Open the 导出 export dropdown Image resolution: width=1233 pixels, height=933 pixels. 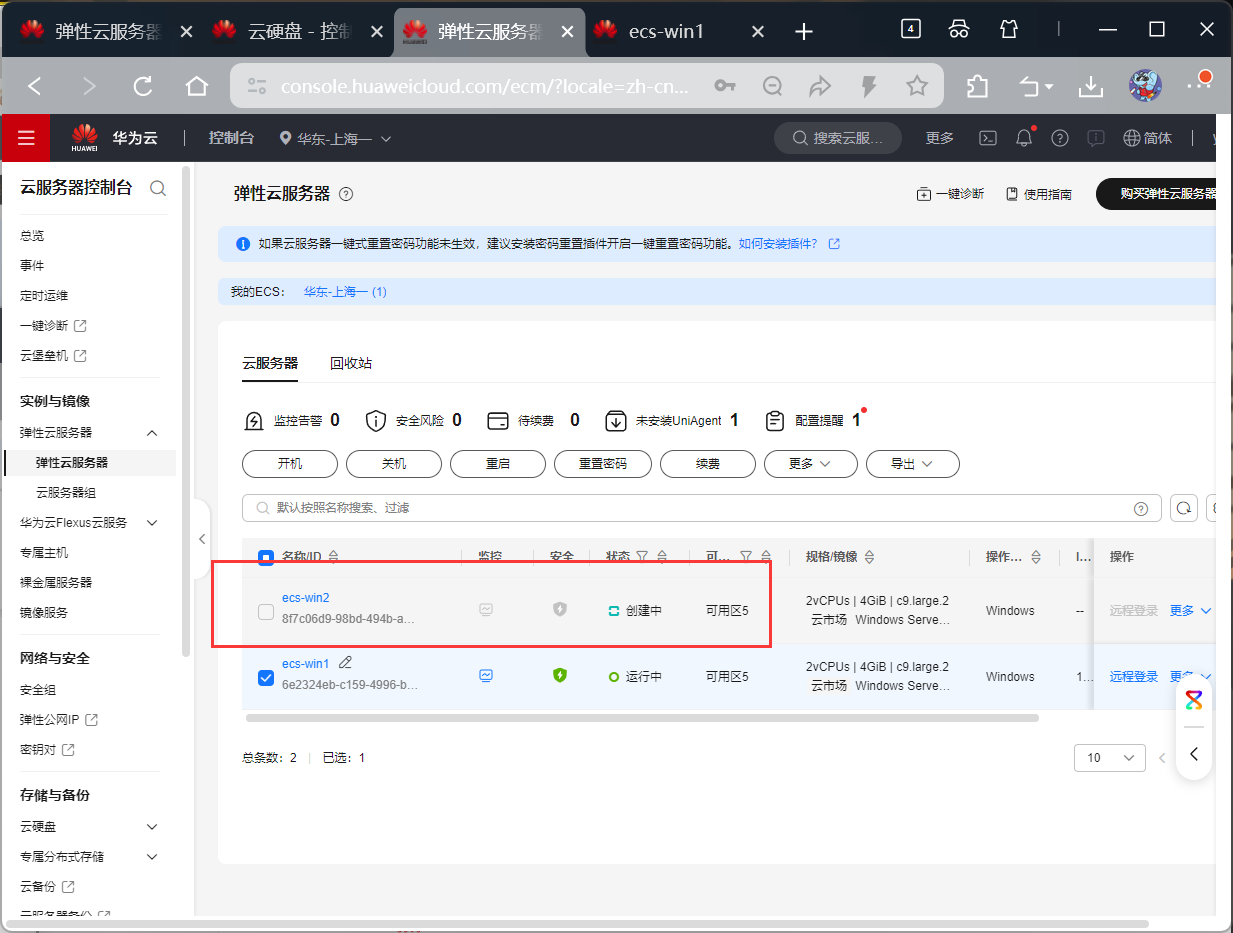click(912, 464)
